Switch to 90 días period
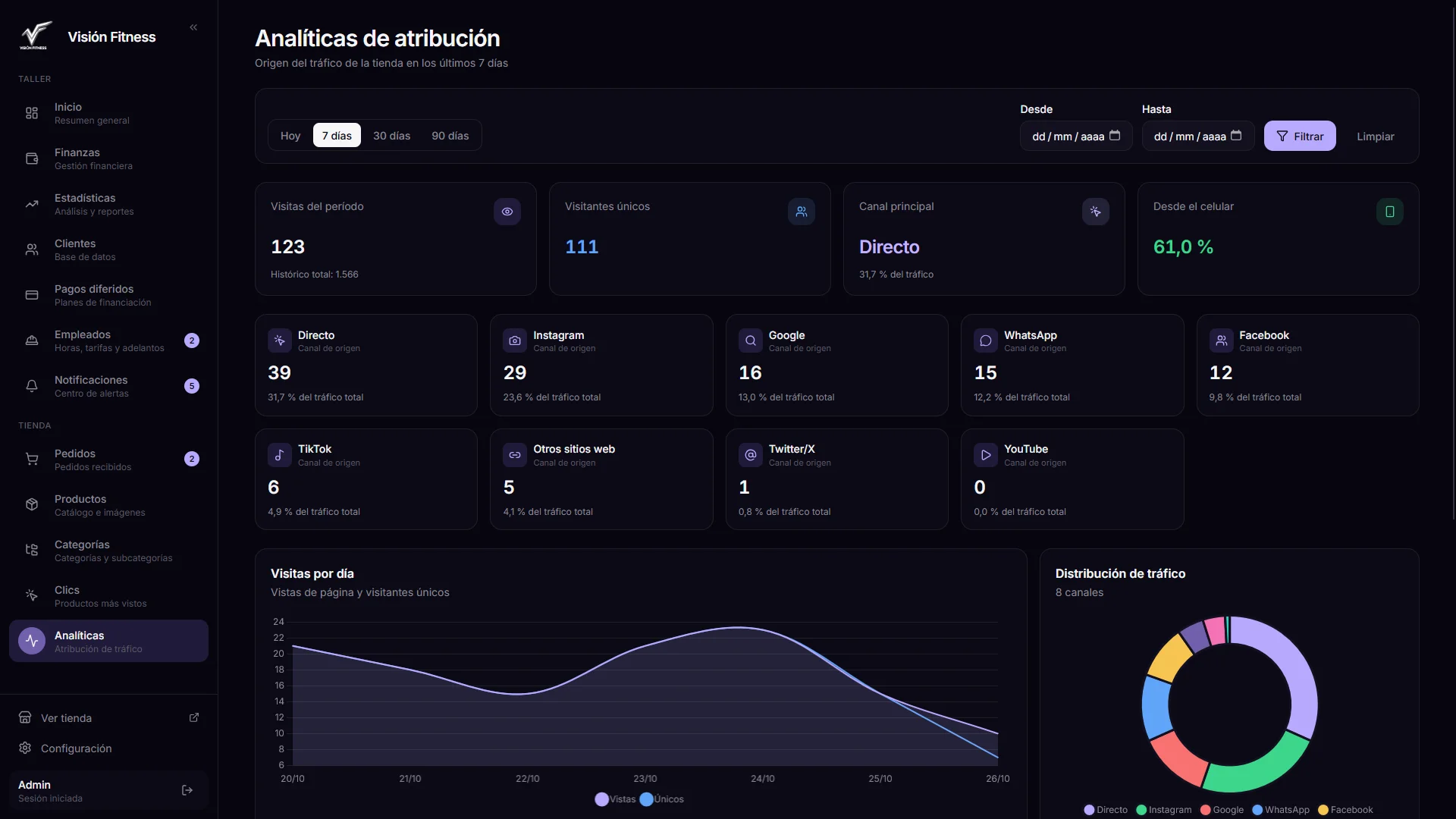This screenshot has height=819, width=1456. (450, 136)
